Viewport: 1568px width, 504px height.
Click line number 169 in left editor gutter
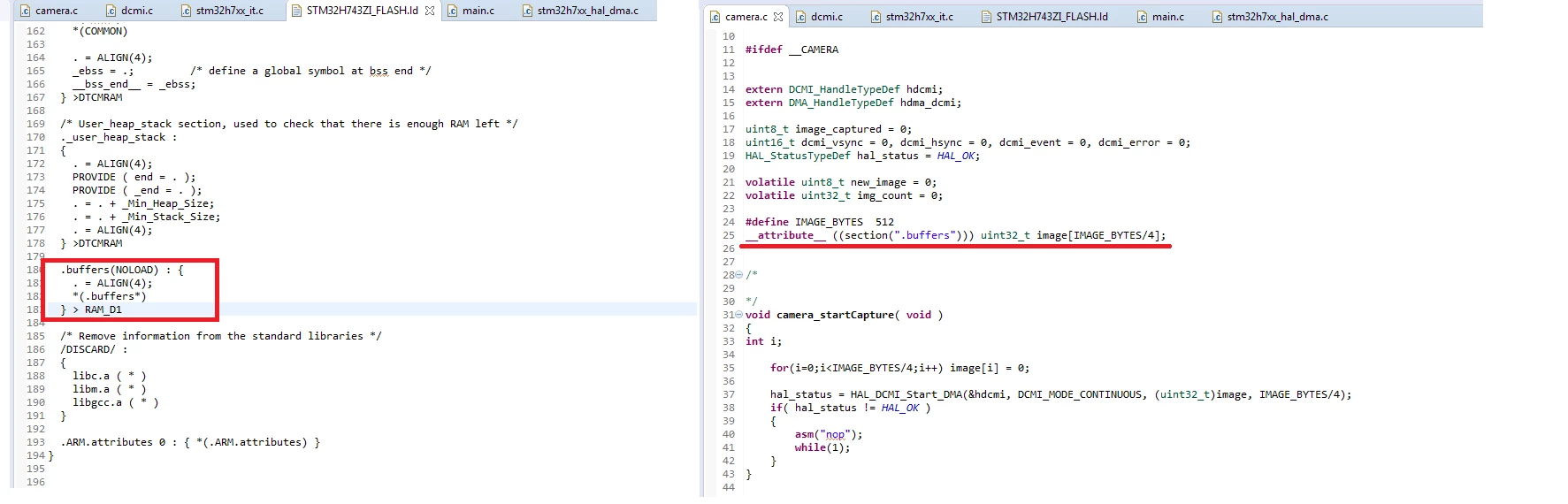coord(35,124)
